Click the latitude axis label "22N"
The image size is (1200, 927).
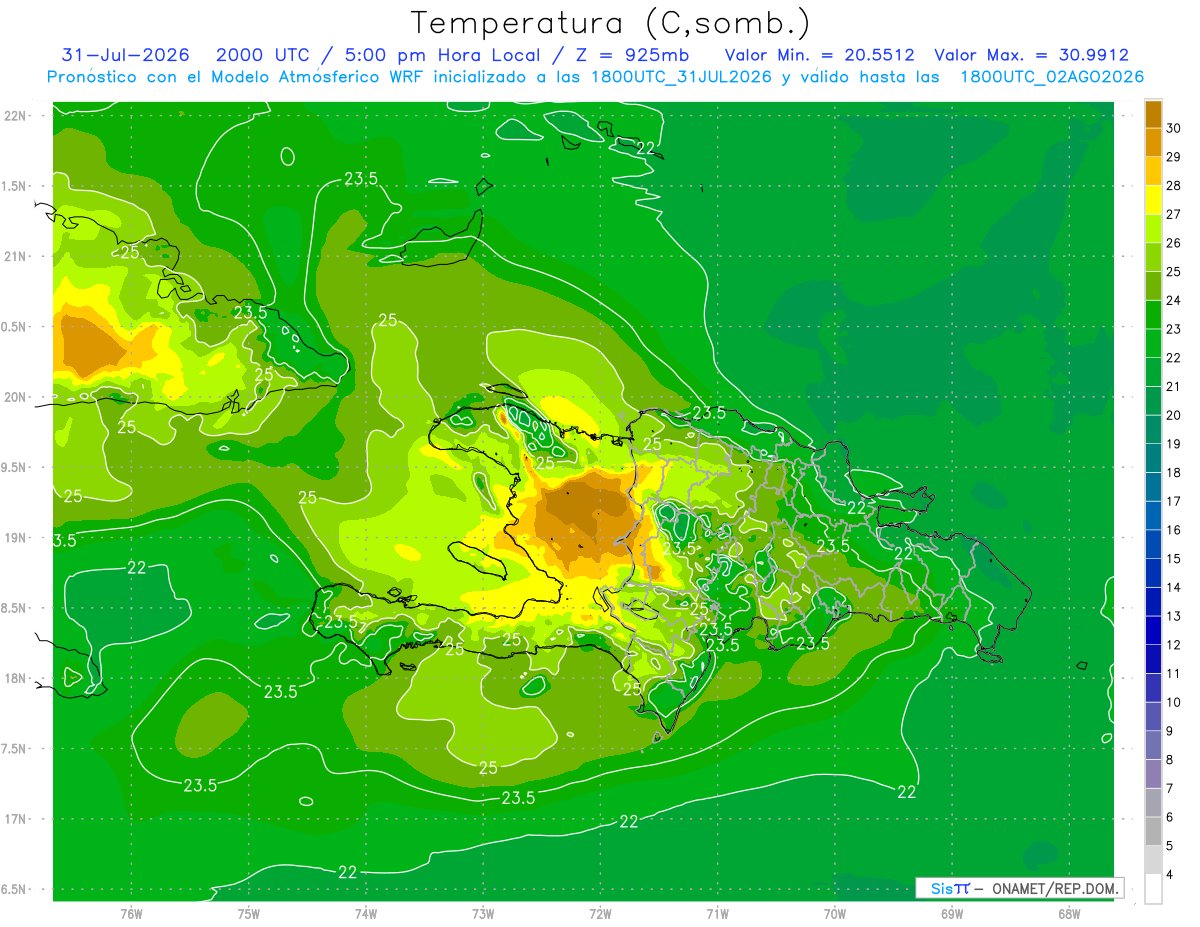(16, 116)
